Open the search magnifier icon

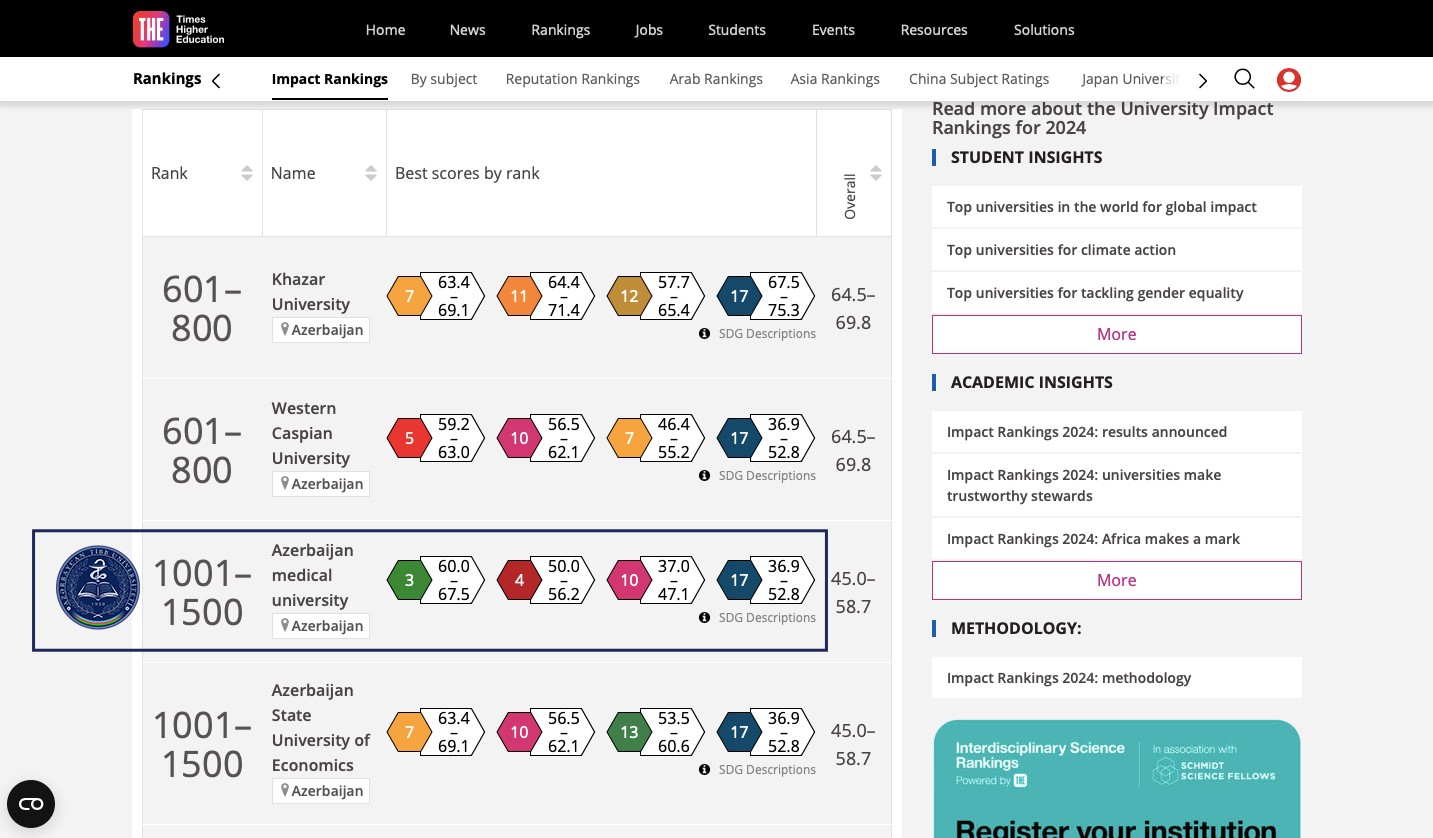click(1244, 79)
